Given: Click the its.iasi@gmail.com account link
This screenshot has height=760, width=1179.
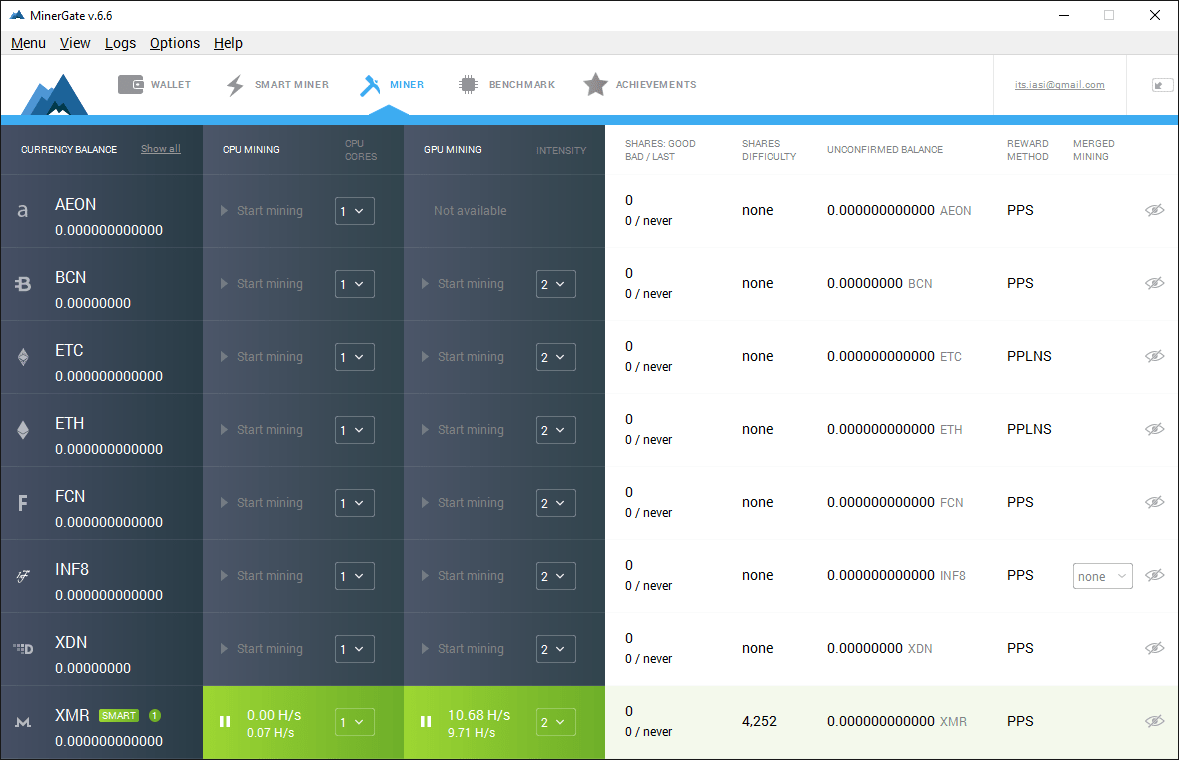Looking at the screenshot, I should [x=1059, y=85].
